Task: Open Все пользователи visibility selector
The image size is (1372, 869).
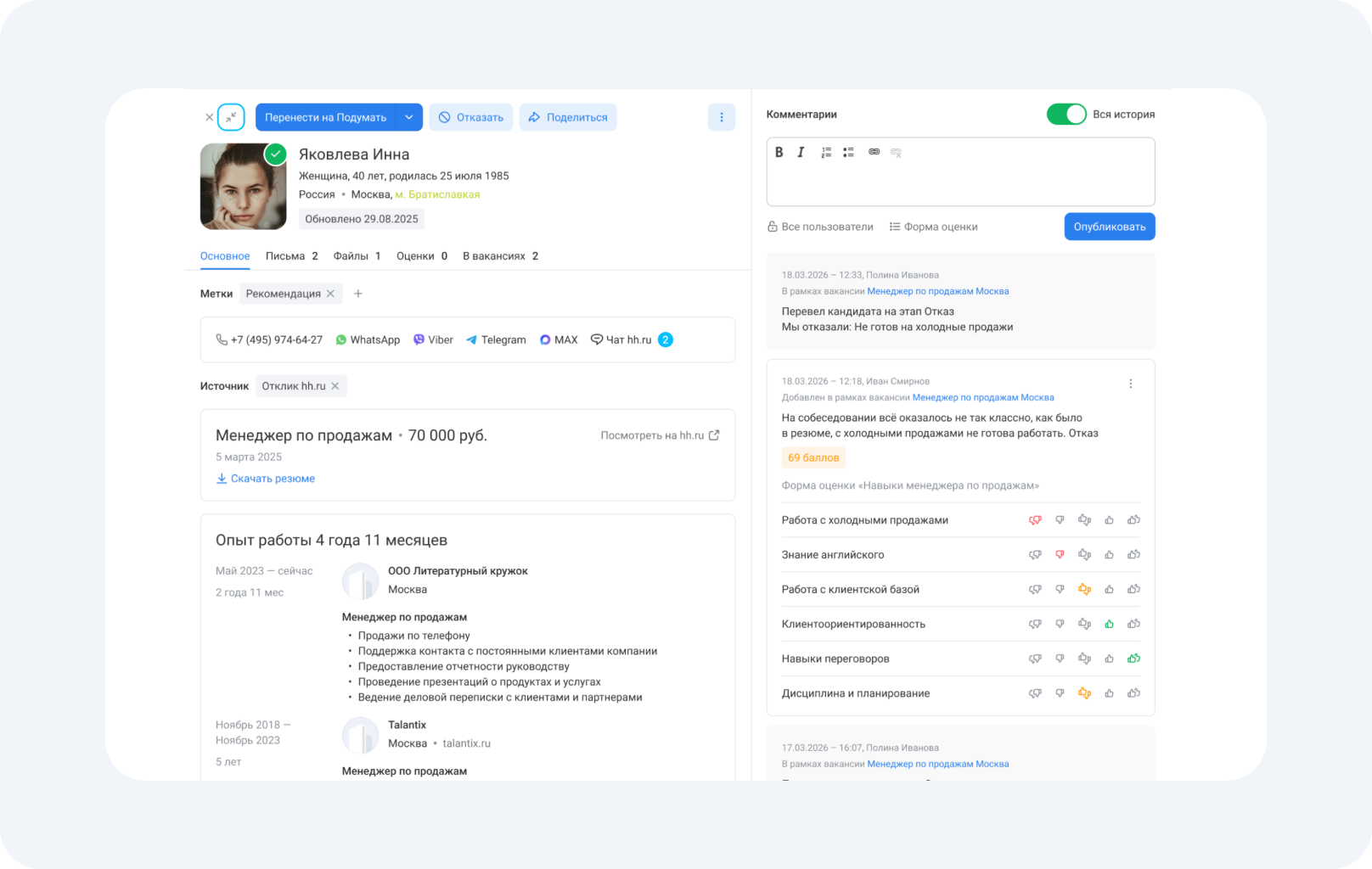Action: [820, 227]
